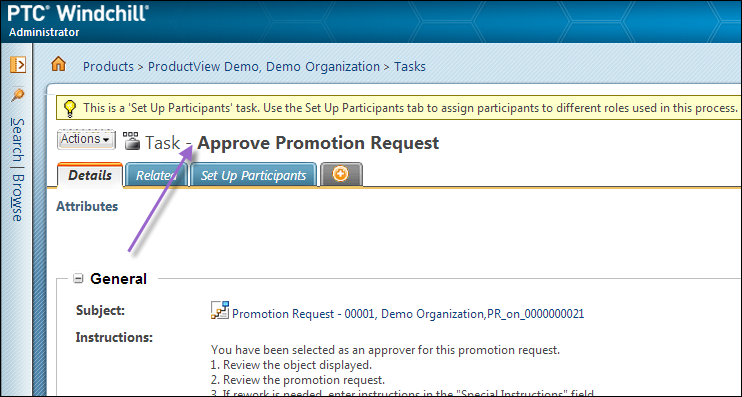The width and height of the screenshot is (742, 397).
Task: Click the PTC Windchill logo
Action: click(78, 13)
